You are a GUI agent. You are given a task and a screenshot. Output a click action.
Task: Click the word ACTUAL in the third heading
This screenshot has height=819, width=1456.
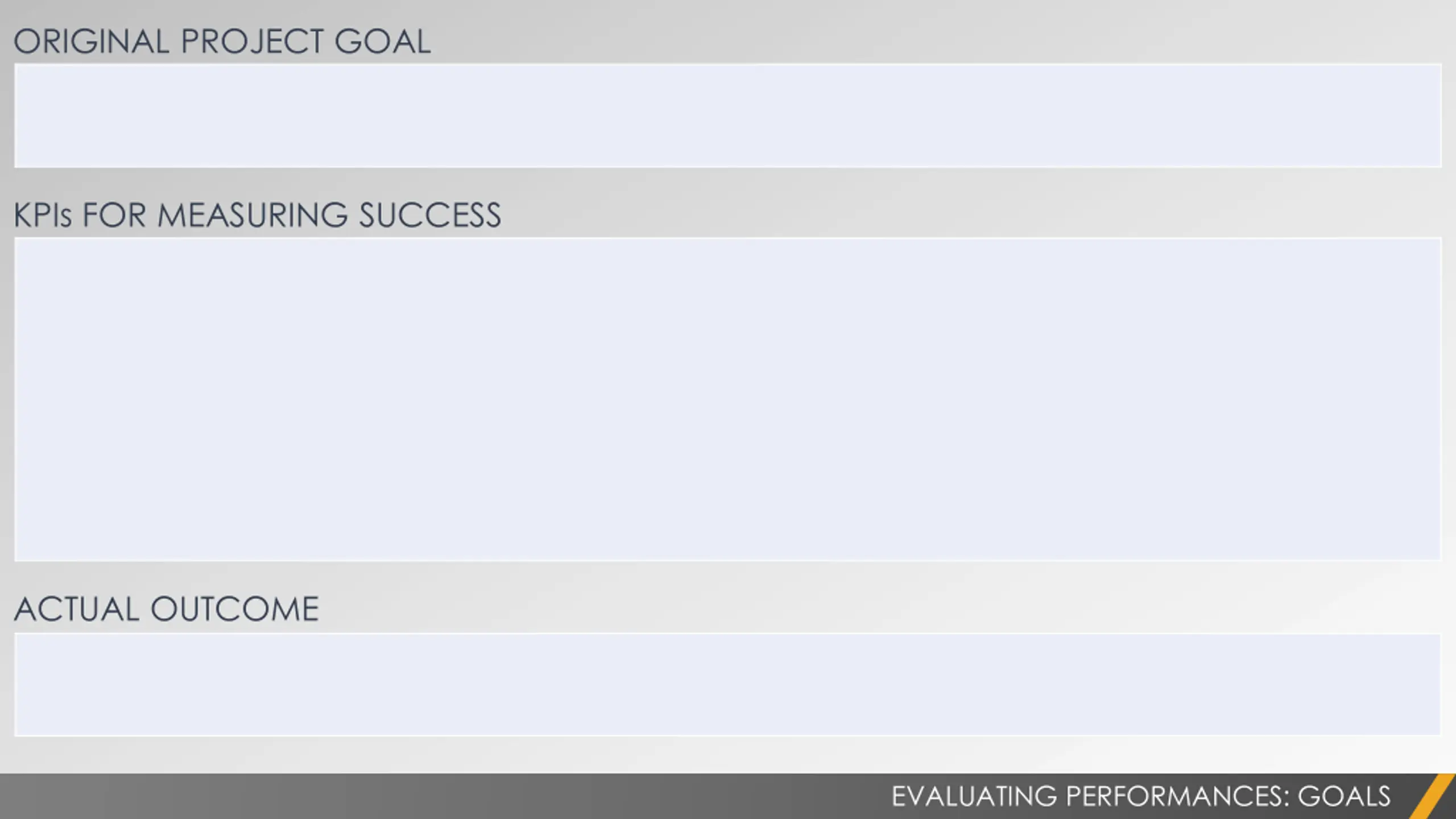click(77, 609)
